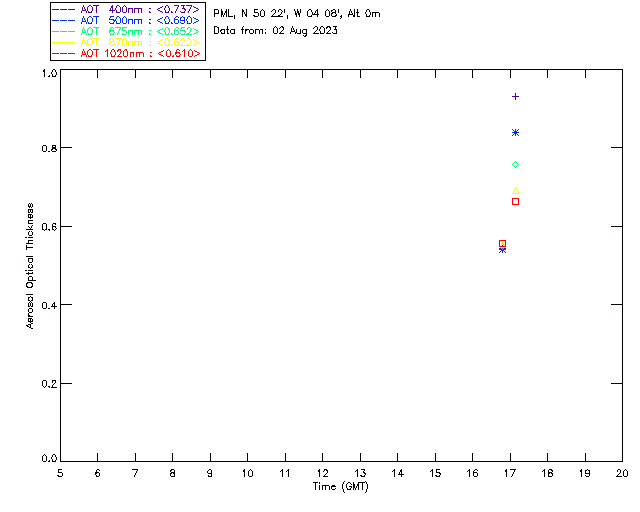Click the x-axis tick label 19
Image resolution: width=640 pixels, height=512 pixels.
point(585,473)
